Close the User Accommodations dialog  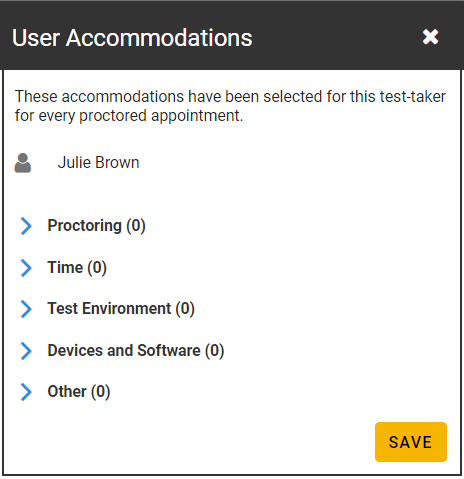click(x=430, y=37)
